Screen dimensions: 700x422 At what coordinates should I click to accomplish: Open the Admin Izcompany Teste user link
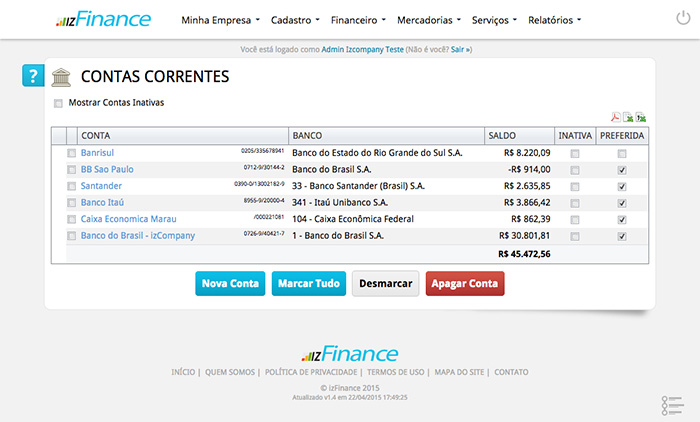click(x=362, y=50)
